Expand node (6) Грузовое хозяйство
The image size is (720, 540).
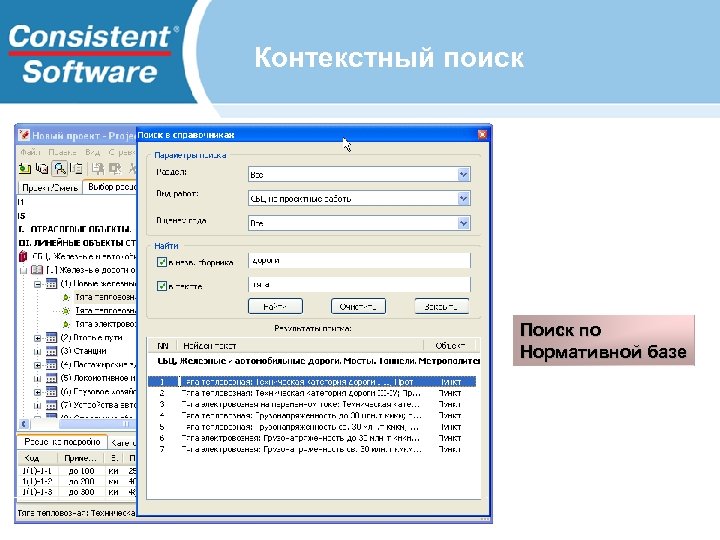[38, 392]
